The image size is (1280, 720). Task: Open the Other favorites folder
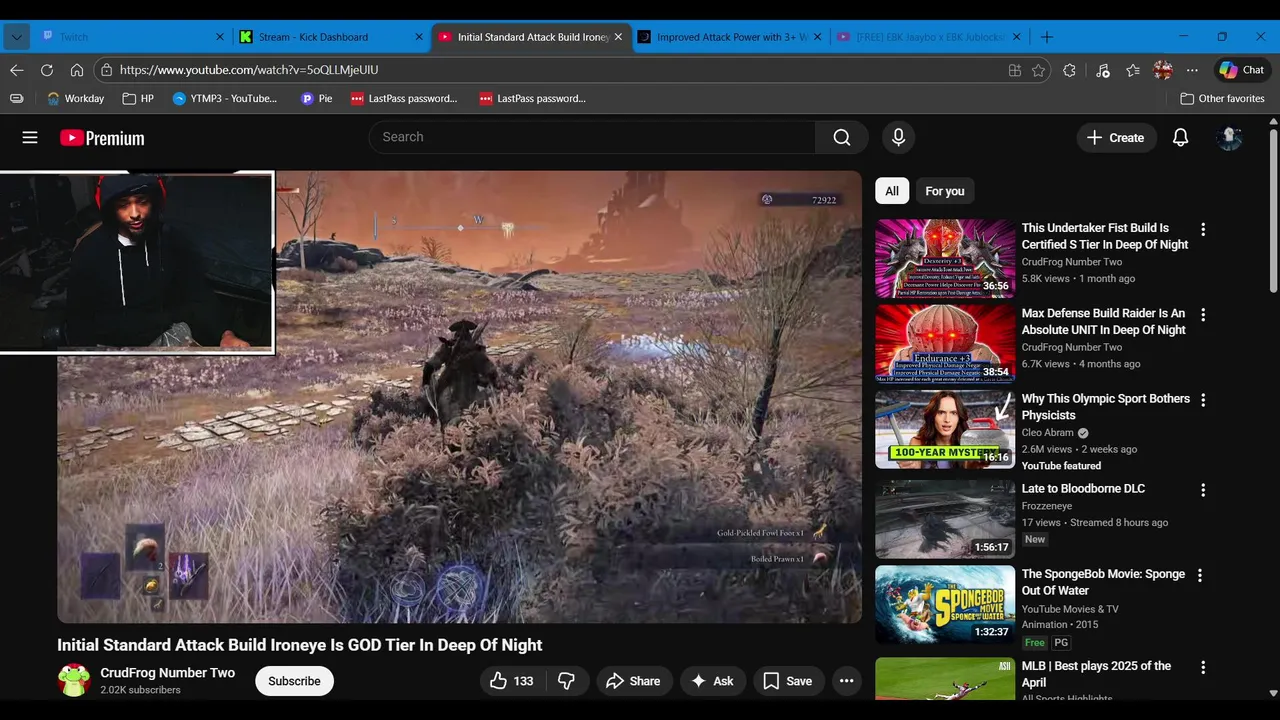point(1222,98)
